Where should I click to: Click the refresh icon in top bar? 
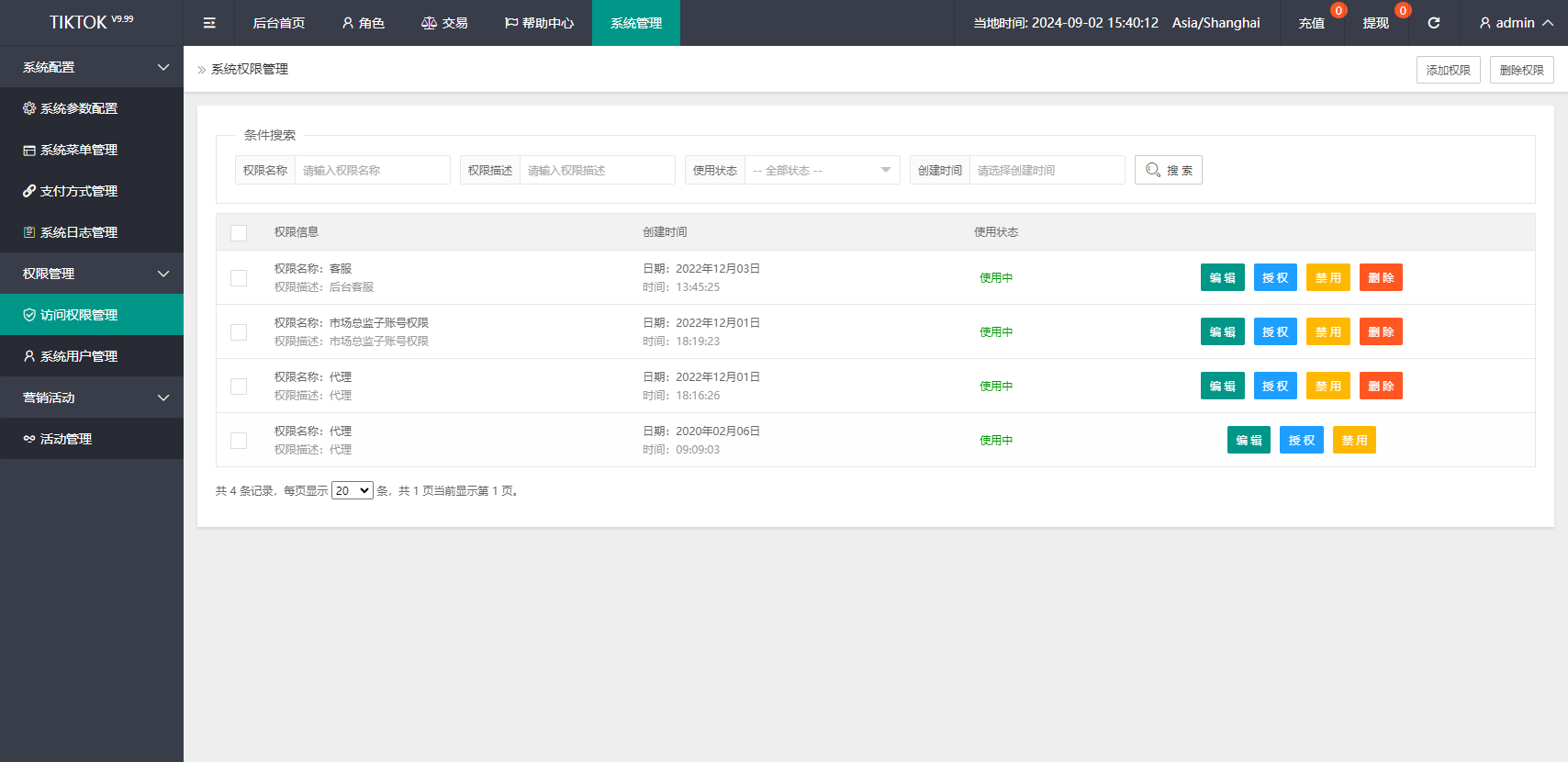(1433, 23)
